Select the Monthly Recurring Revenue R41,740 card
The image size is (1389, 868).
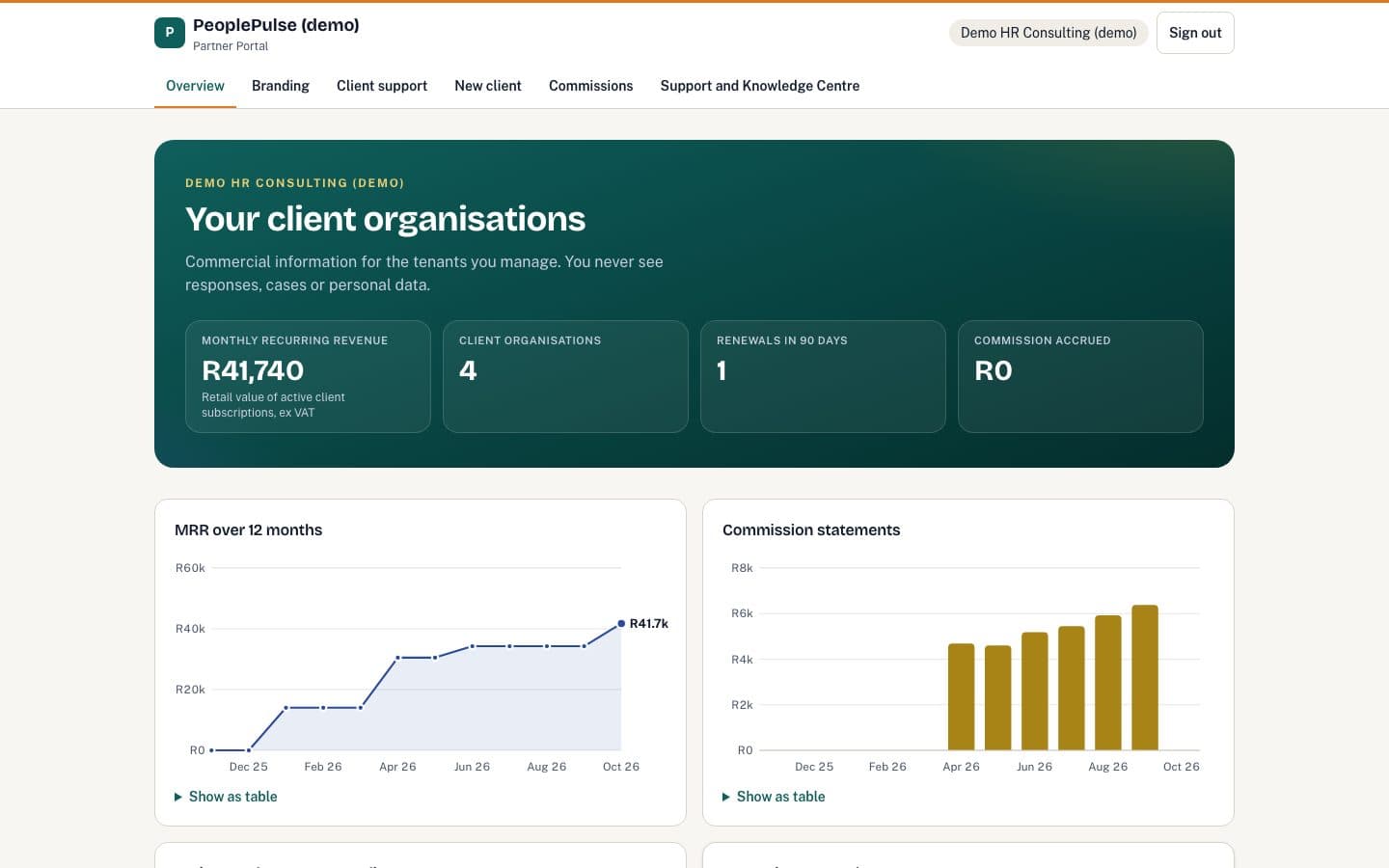(308, 376)
